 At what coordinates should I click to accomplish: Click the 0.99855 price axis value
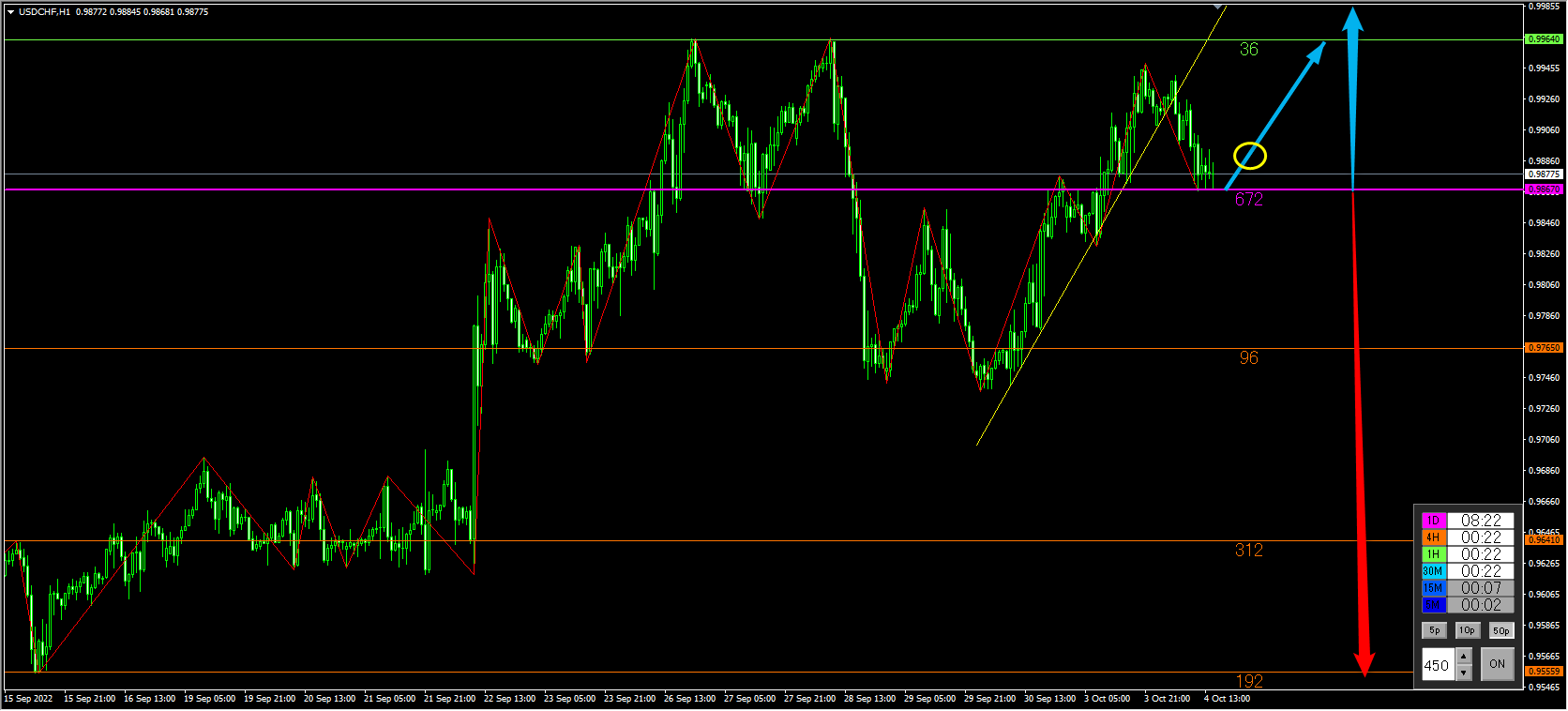tap(1545, 7)
